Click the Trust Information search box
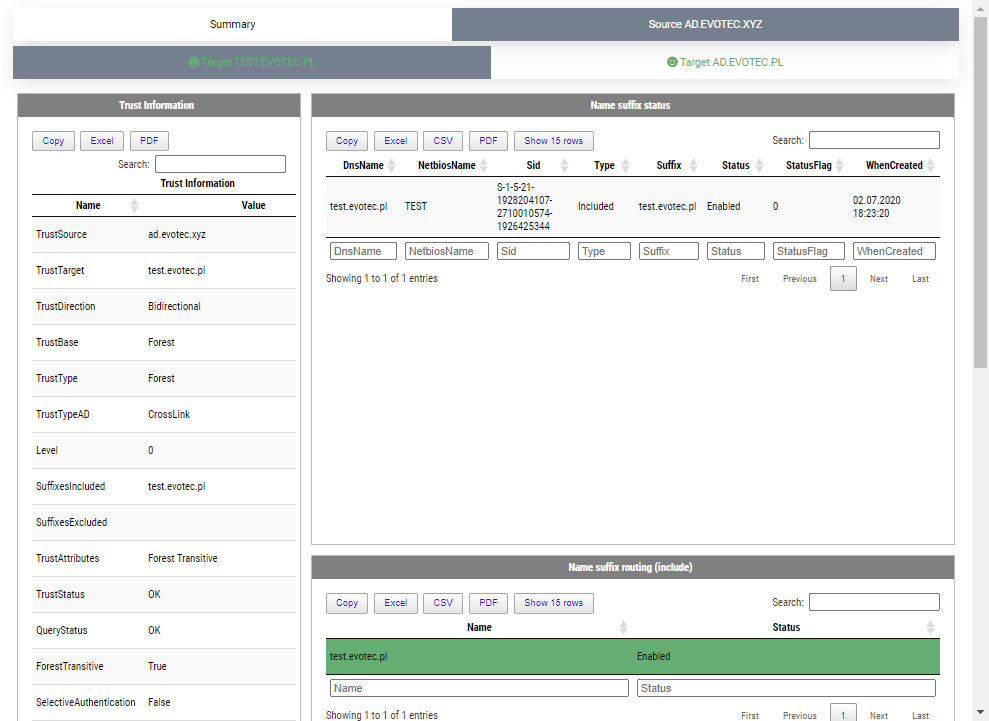The image size is (989, 721). tap(220, 164)
